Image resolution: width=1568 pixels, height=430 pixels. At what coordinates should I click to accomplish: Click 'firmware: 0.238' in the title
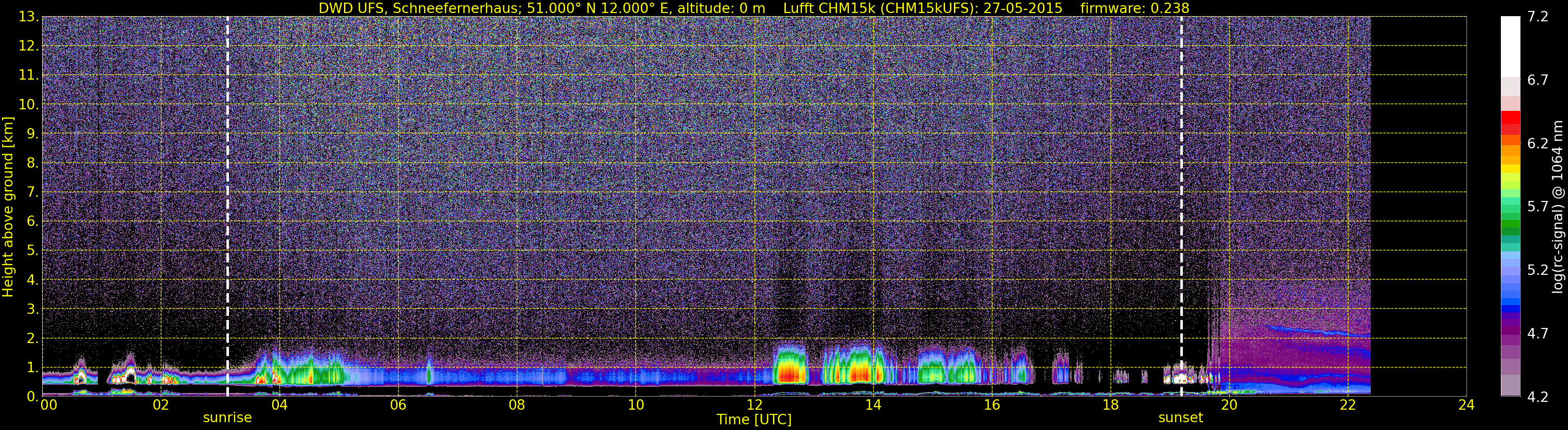point(1134,8)
